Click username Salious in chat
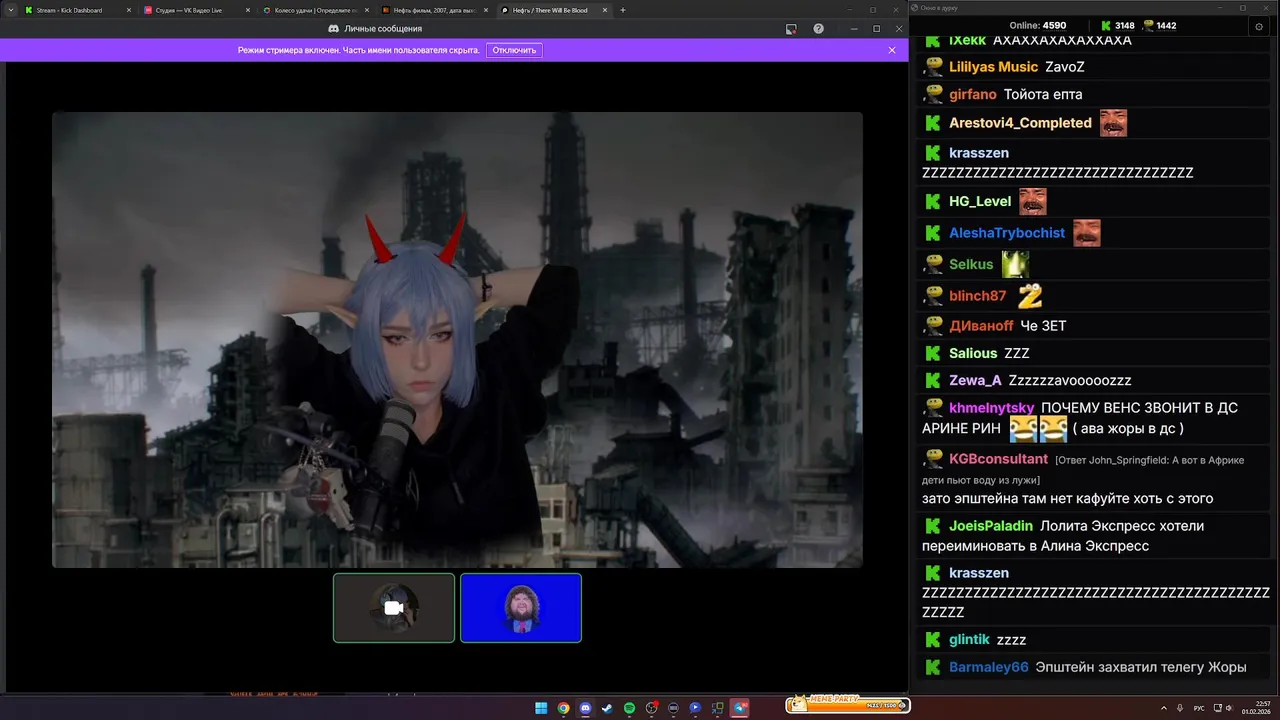The height and width of the screenshot is (720, 1280). [973, 354]
